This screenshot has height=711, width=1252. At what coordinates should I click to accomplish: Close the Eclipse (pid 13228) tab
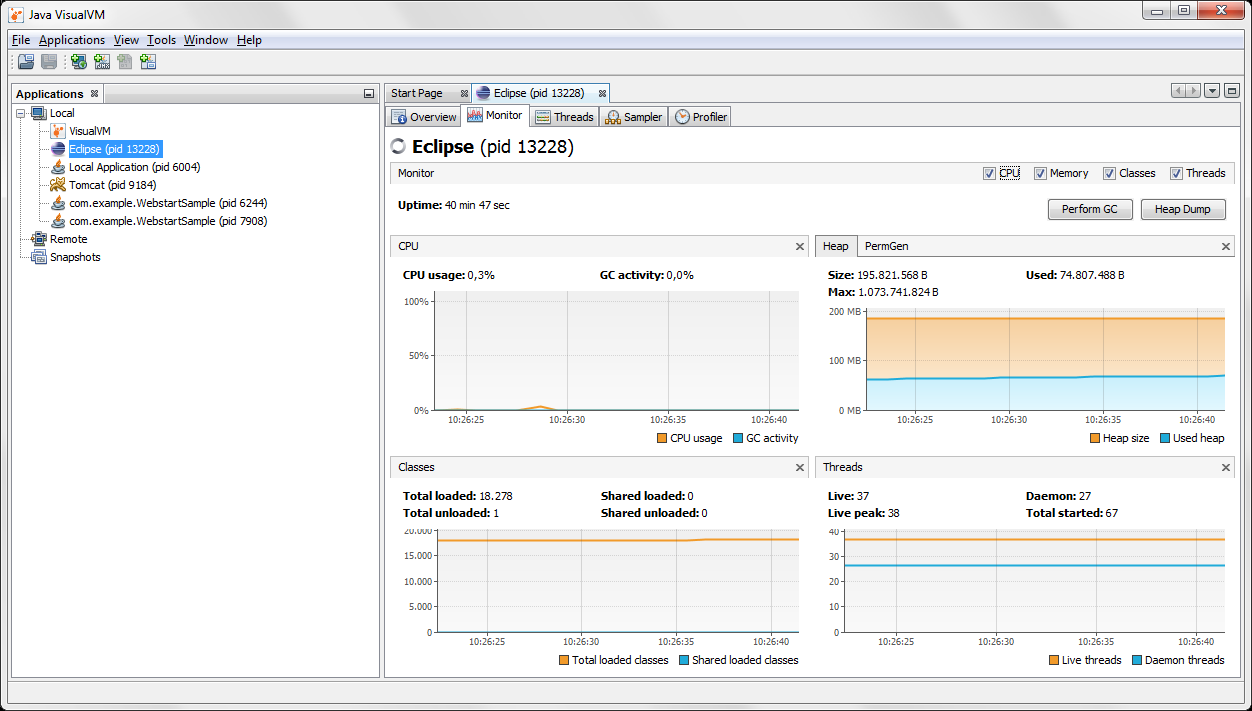point(601,93)
